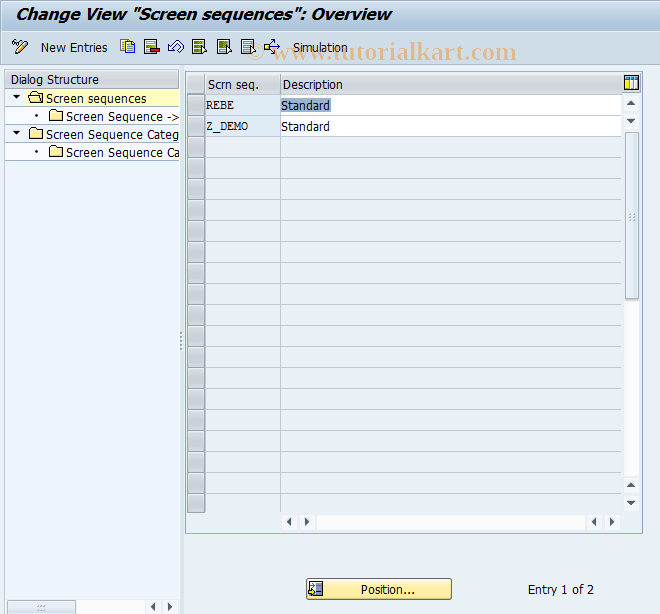Click the Description column header
This screenshot has height=614, width=660.
(451, 85)
